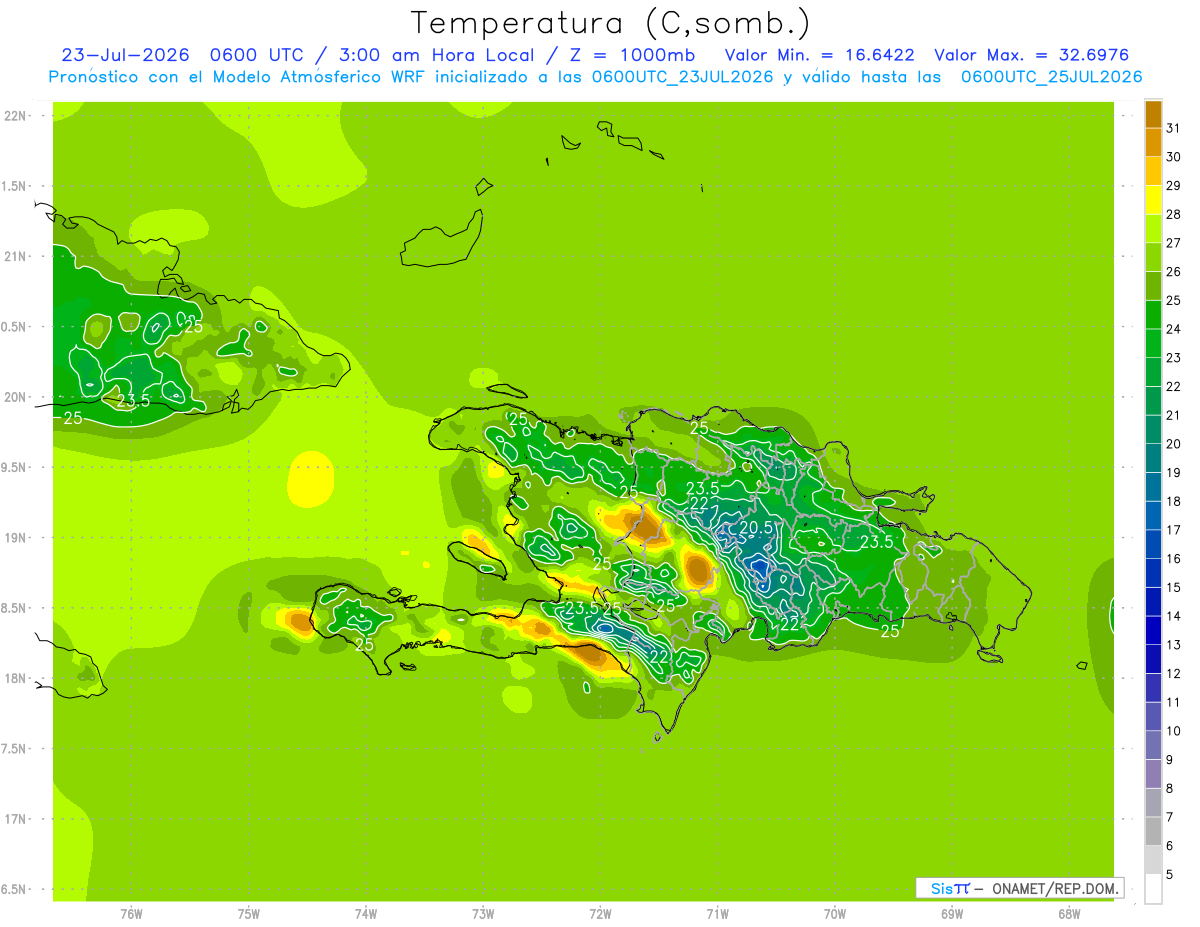Click the '71W' longitude axis label
Viewport: 1200px width, 927px height.
(717, 914)
